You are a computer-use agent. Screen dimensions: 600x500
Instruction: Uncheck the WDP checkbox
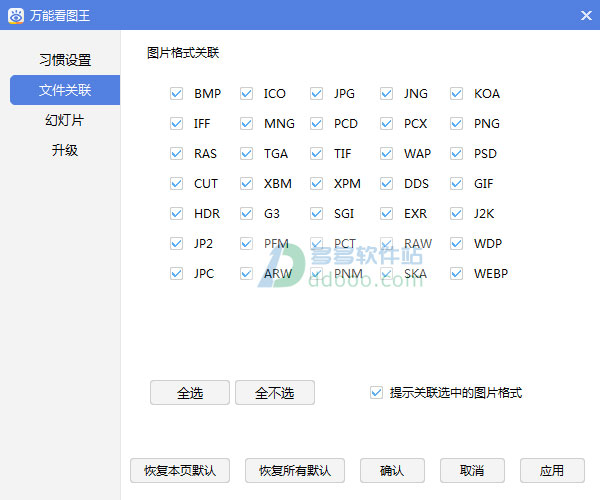pyautogui.click(x=457, y=244)
